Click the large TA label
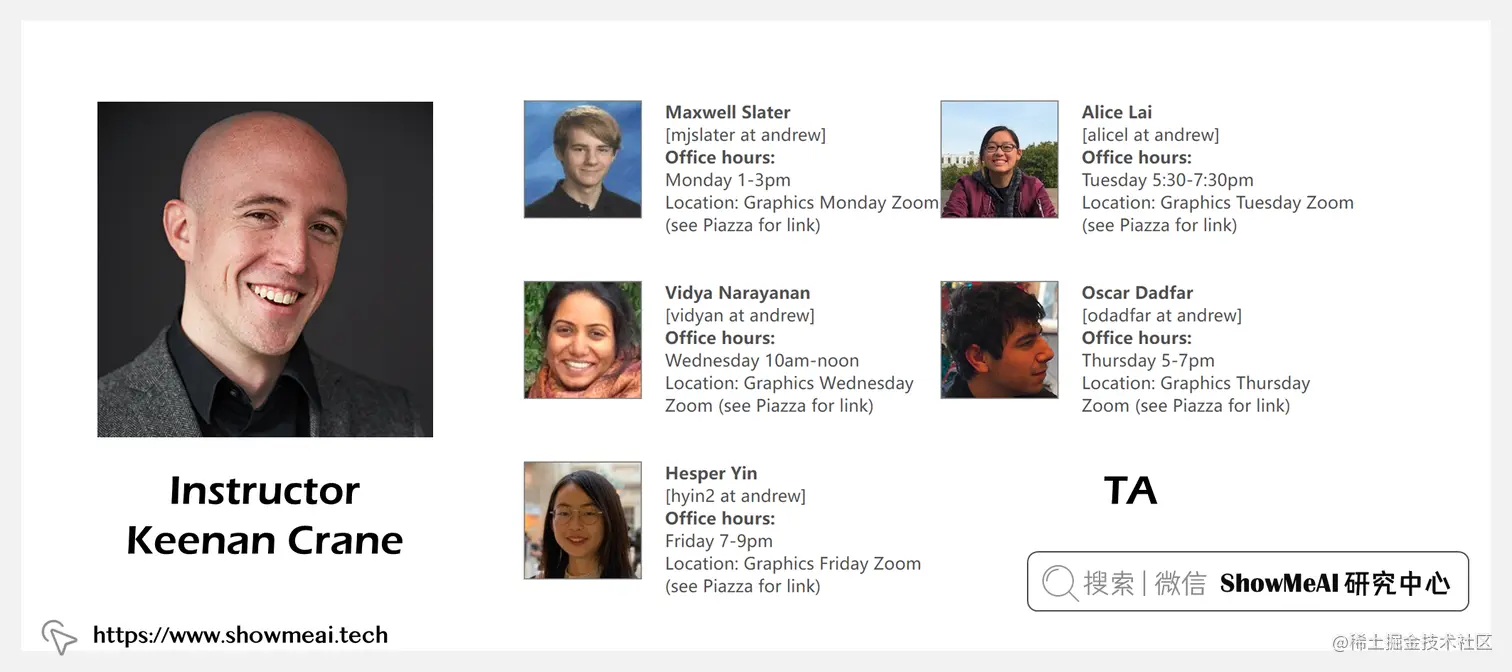Viewport: 1512px width, 672px height. [x=1130, y=490]
